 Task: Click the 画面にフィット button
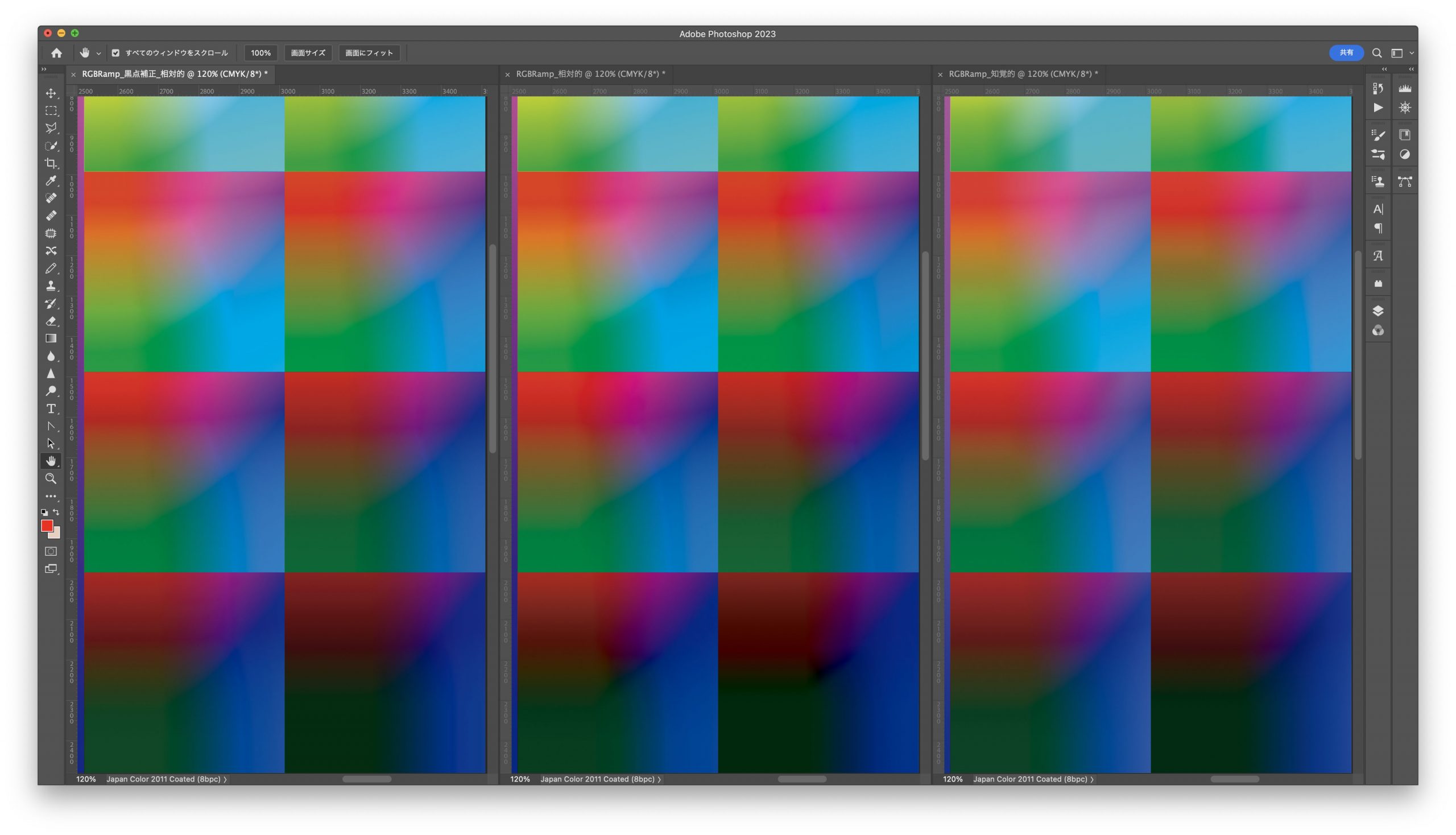pyautogui.click(x=369, y=53)
